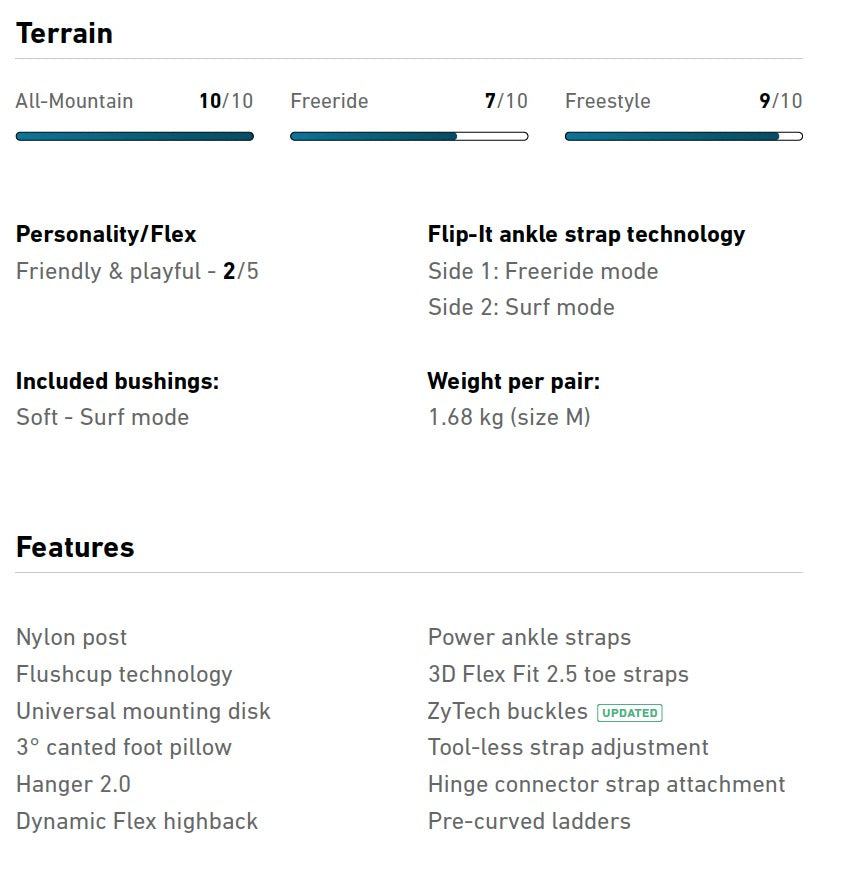Click the Tool-less strap adjustment feature
The height and width of the screenshot is (882, 854).
[568, 747]
